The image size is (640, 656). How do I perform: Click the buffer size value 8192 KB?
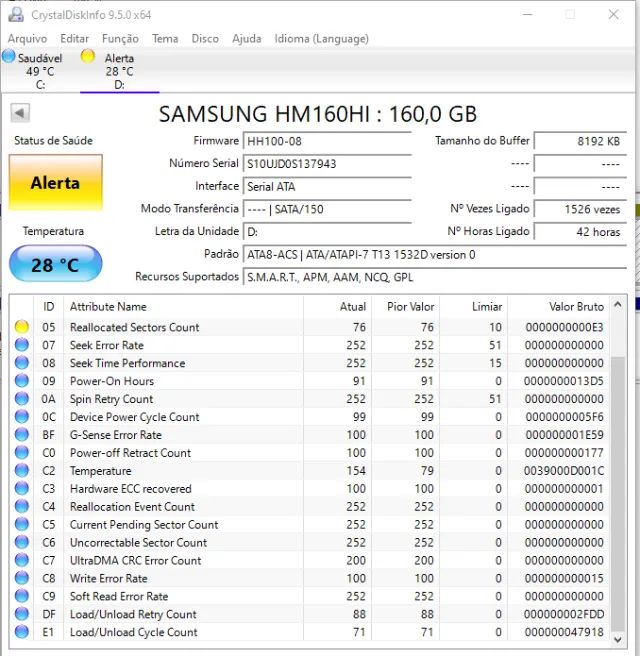(580, 141)
